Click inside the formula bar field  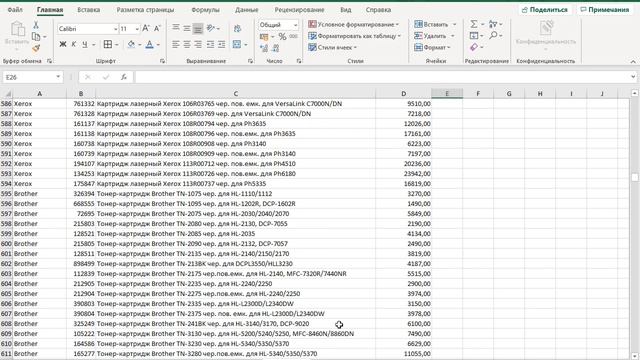point(383,77)
